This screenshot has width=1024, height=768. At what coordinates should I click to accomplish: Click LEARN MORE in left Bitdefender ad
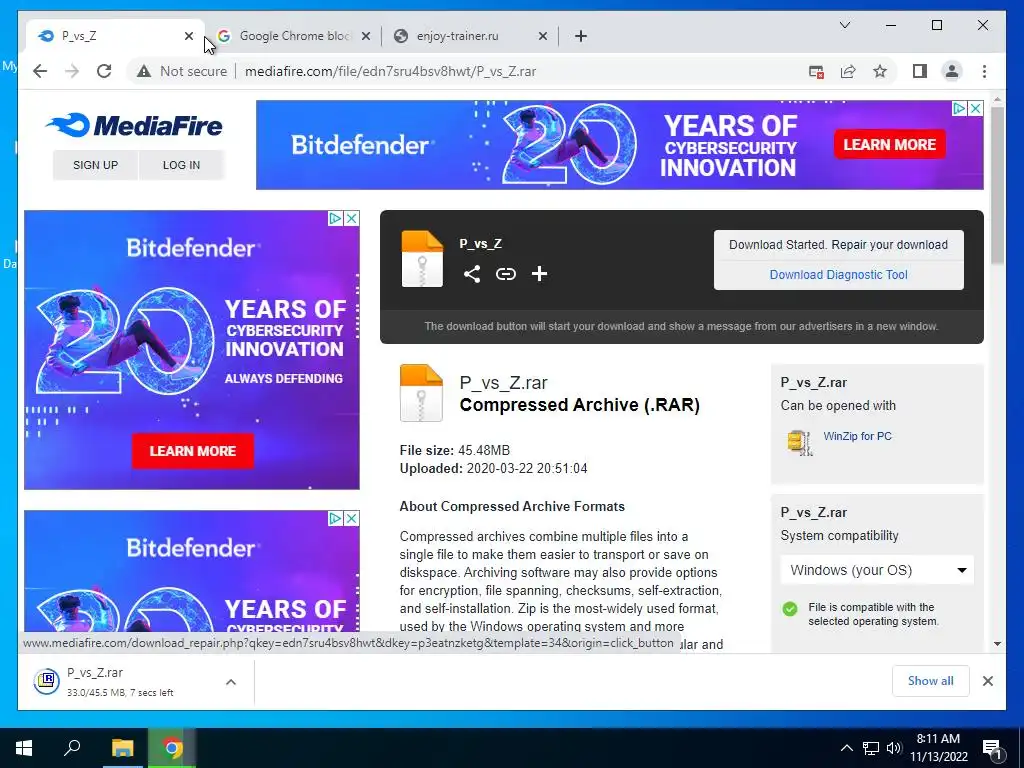tap(193, 451)
